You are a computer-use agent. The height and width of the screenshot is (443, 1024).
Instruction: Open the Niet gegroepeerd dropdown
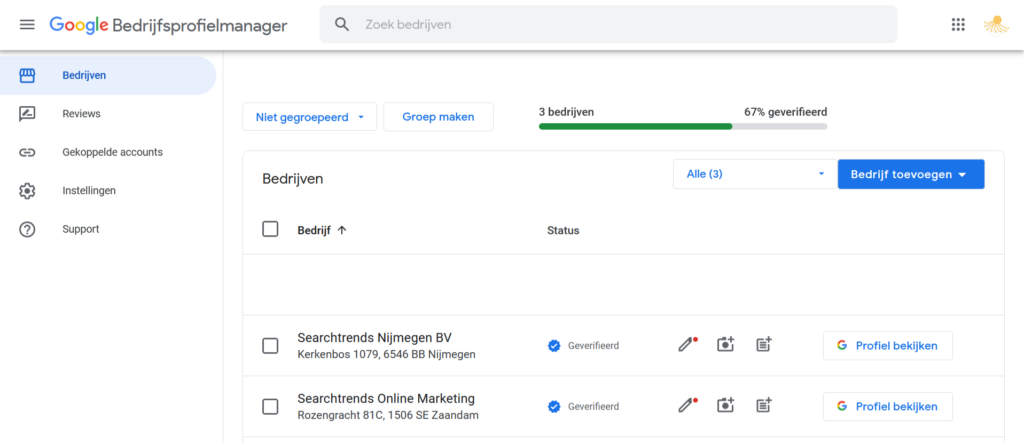click(310, 117)
